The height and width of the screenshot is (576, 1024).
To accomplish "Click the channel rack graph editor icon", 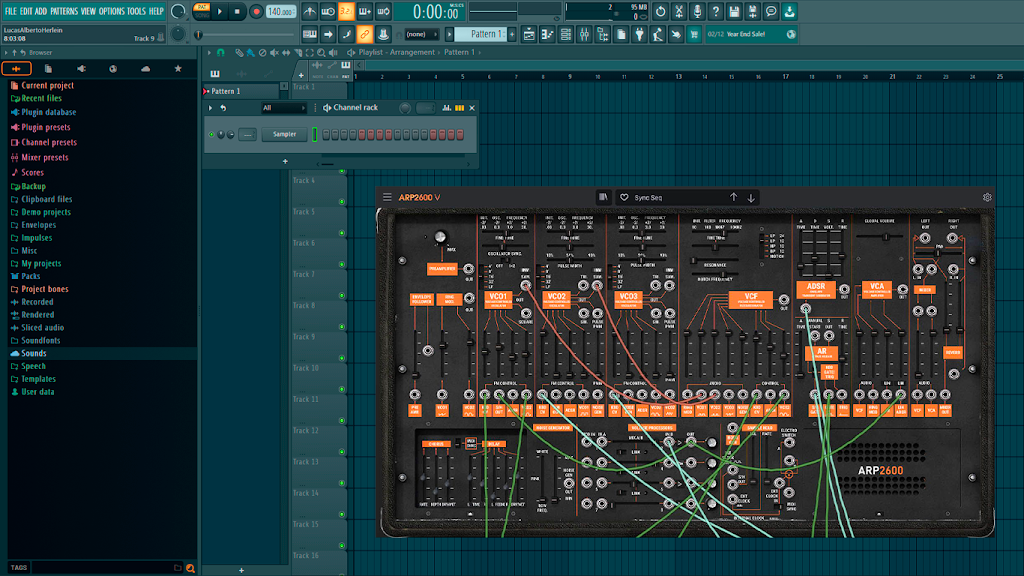I will (x=447, y=108).
